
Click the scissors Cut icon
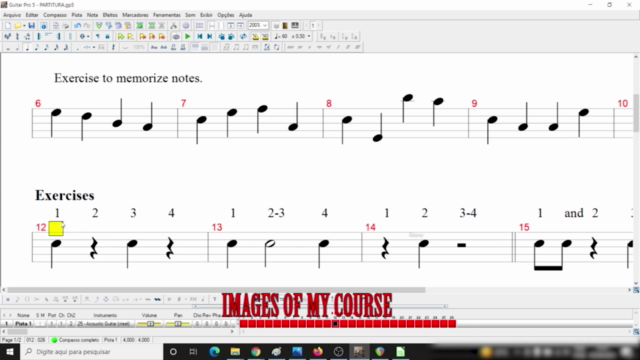tap(173, 25)
